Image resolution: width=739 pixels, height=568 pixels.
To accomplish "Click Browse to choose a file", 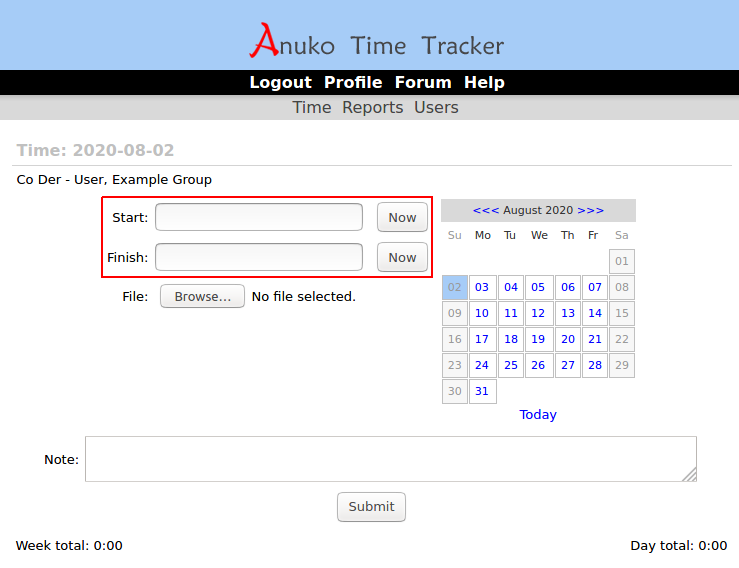I will [x=202, y=296].
